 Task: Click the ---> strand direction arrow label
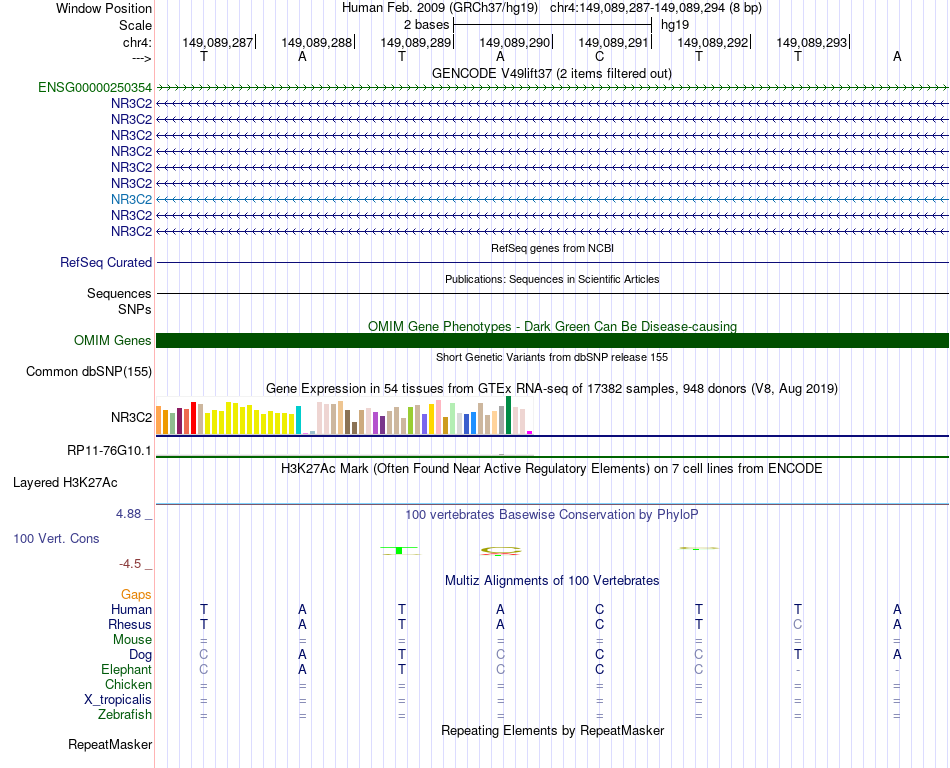(x=142, y=58)
